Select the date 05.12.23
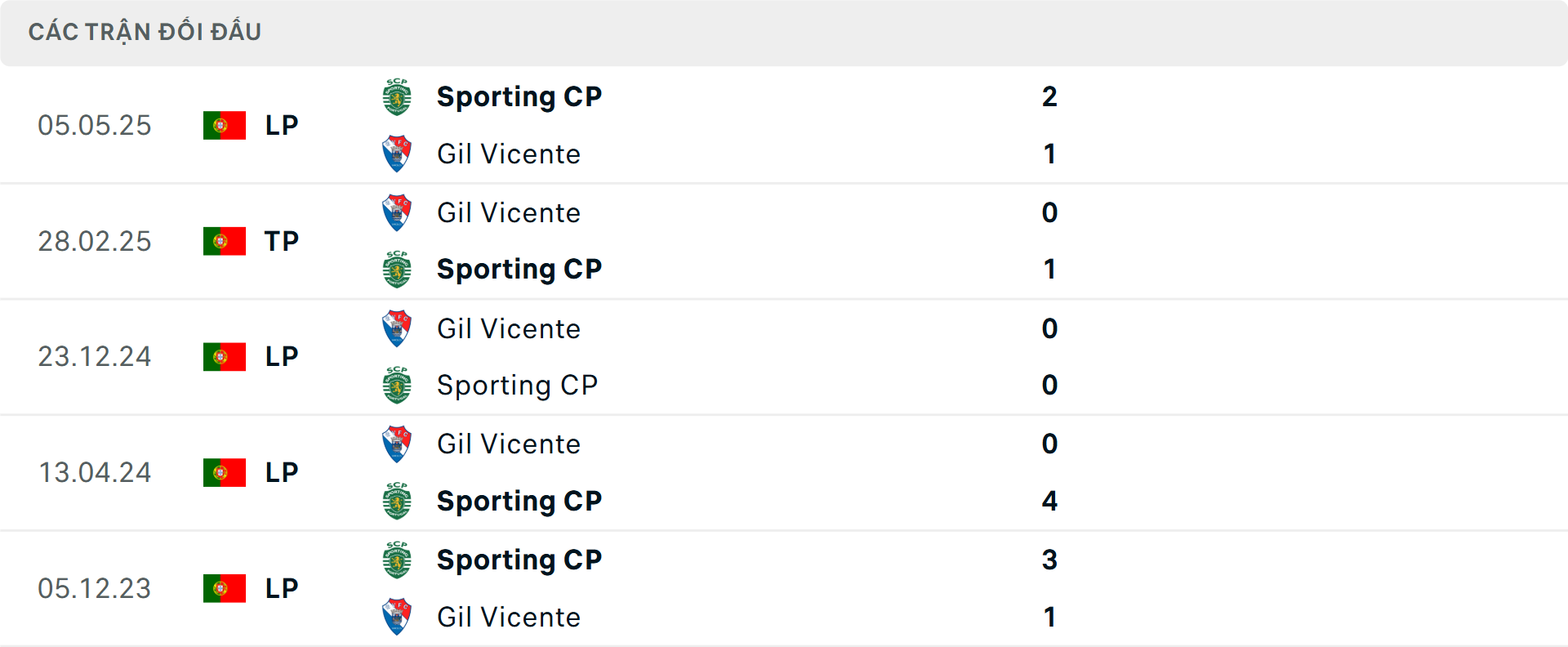This screenshot has width=1568, height=647. (x=95, y=588)
